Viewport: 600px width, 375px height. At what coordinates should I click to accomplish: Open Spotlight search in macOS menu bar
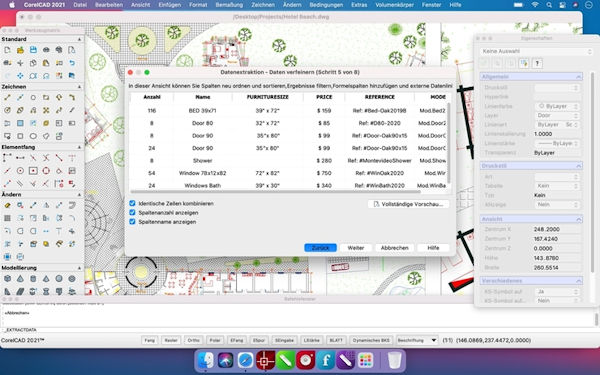[549, 5]
